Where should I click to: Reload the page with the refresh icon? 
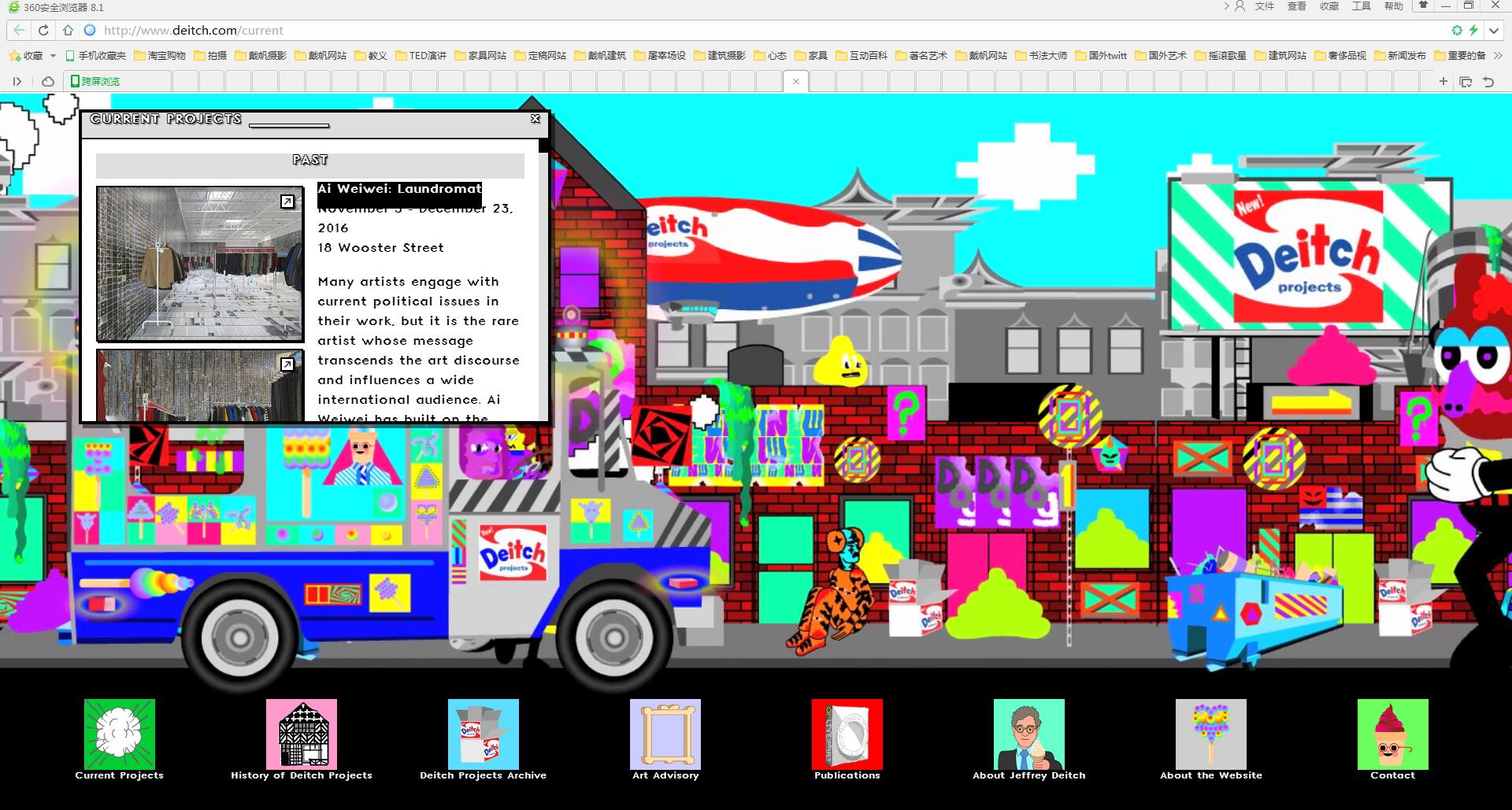43,31
